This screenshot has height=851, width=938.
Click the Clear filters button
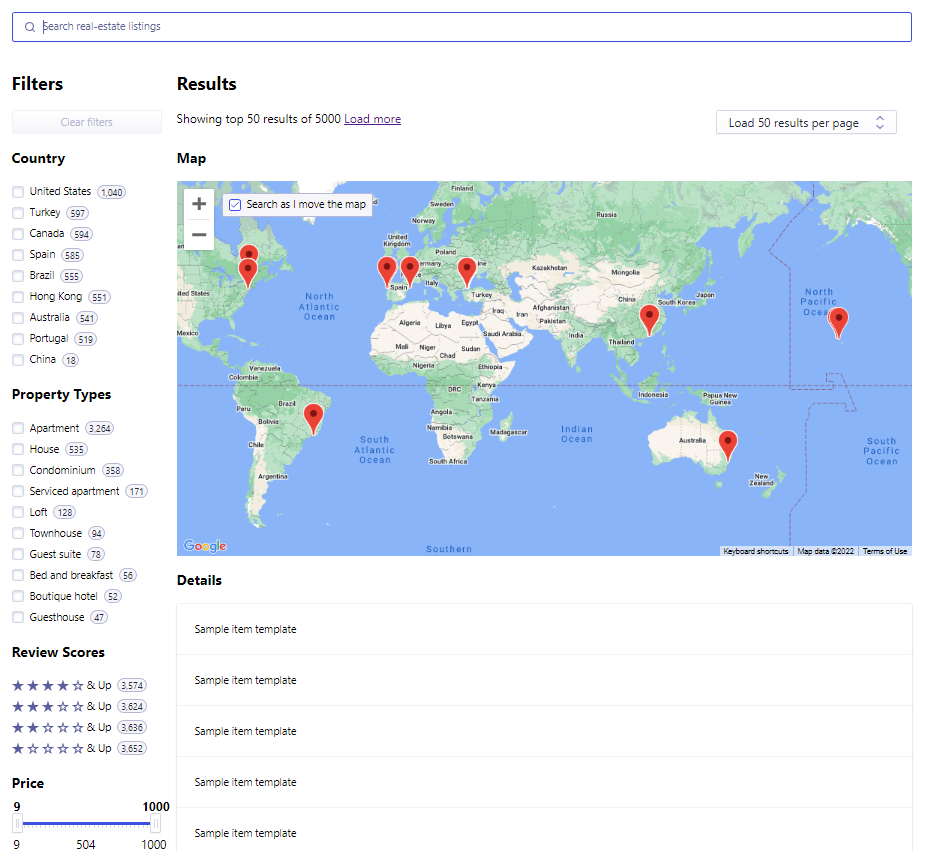click(87, 122)
